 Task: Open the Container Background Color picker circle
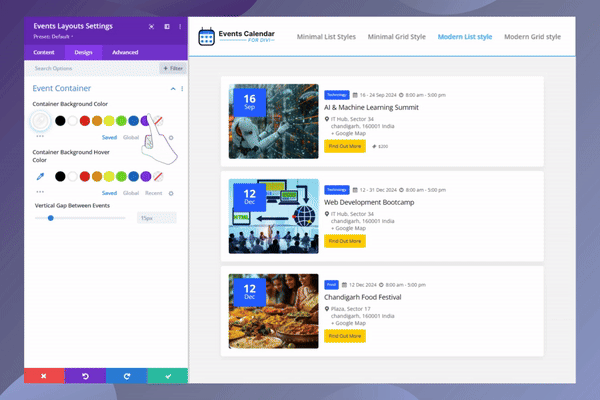point(40,121)
